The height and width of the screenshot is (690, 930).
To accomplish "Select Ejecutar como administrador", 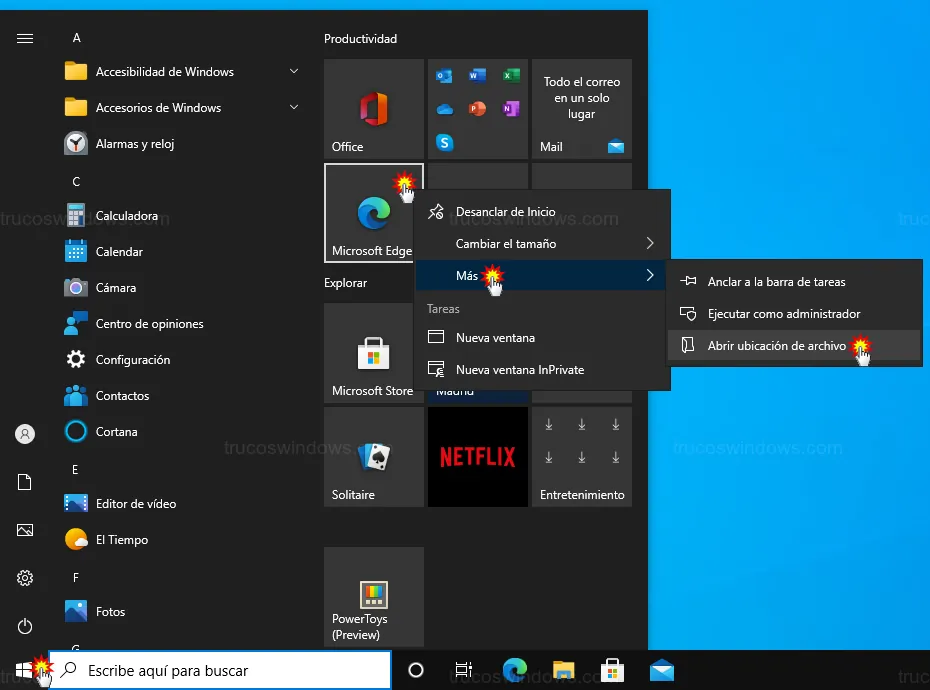I will pos(783,314).
